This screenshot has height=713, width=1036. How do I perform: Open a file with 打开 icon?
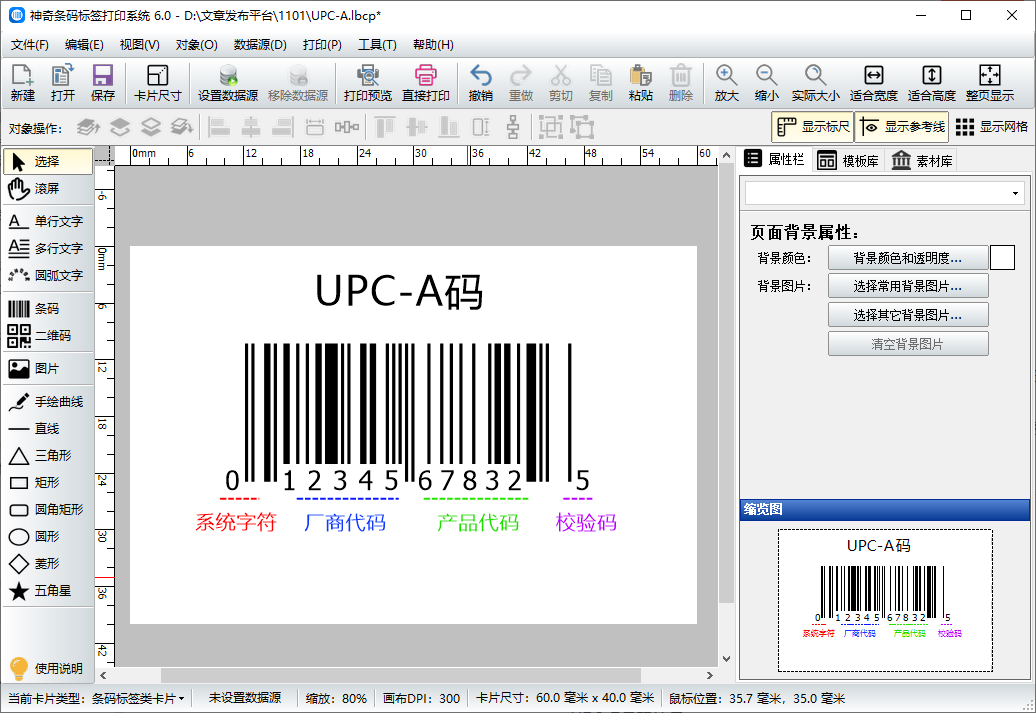click(63, 83)
